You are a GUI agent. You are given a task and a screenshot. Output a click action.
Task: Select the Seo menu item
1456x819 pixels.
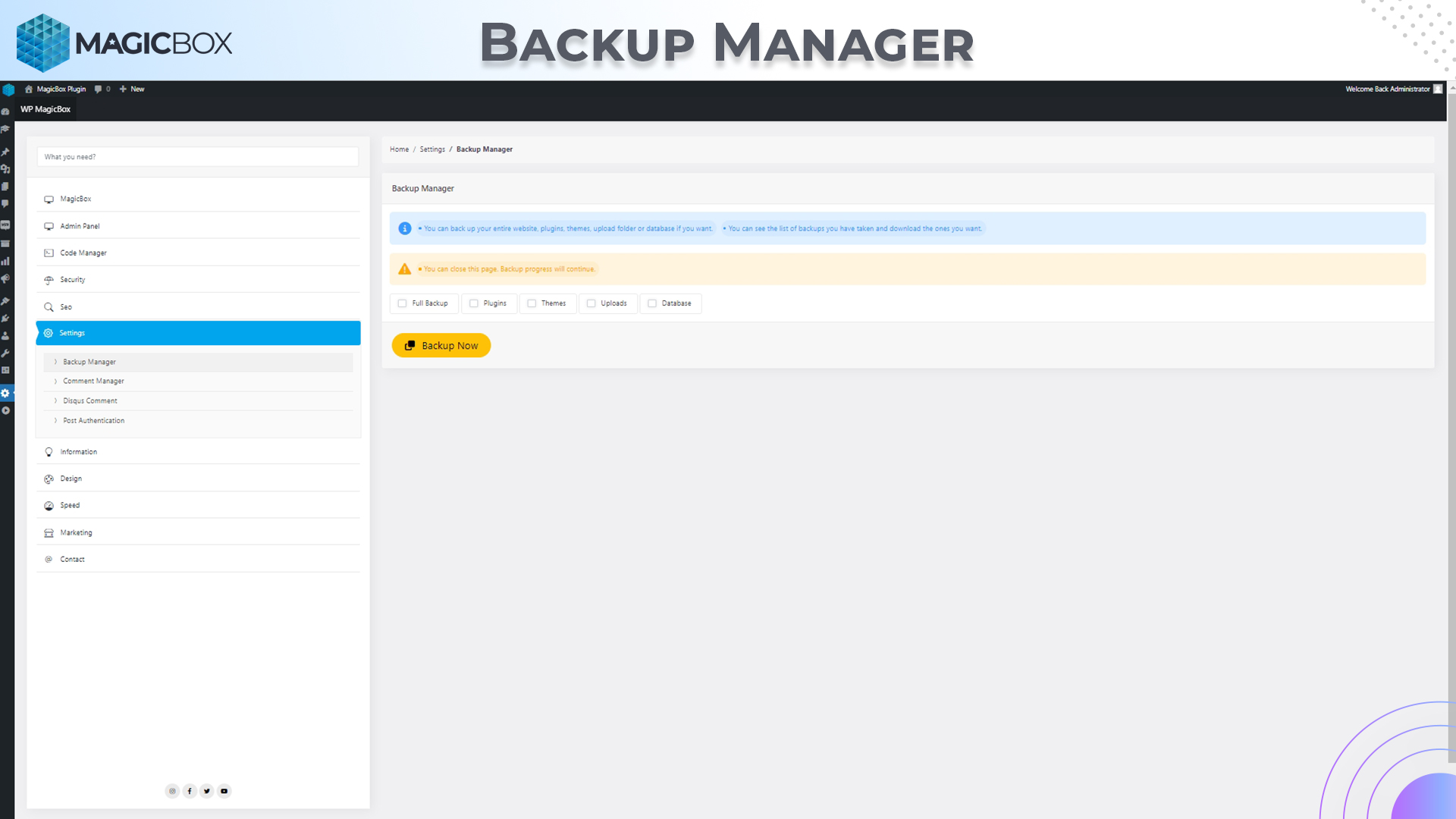pos(198,307)
